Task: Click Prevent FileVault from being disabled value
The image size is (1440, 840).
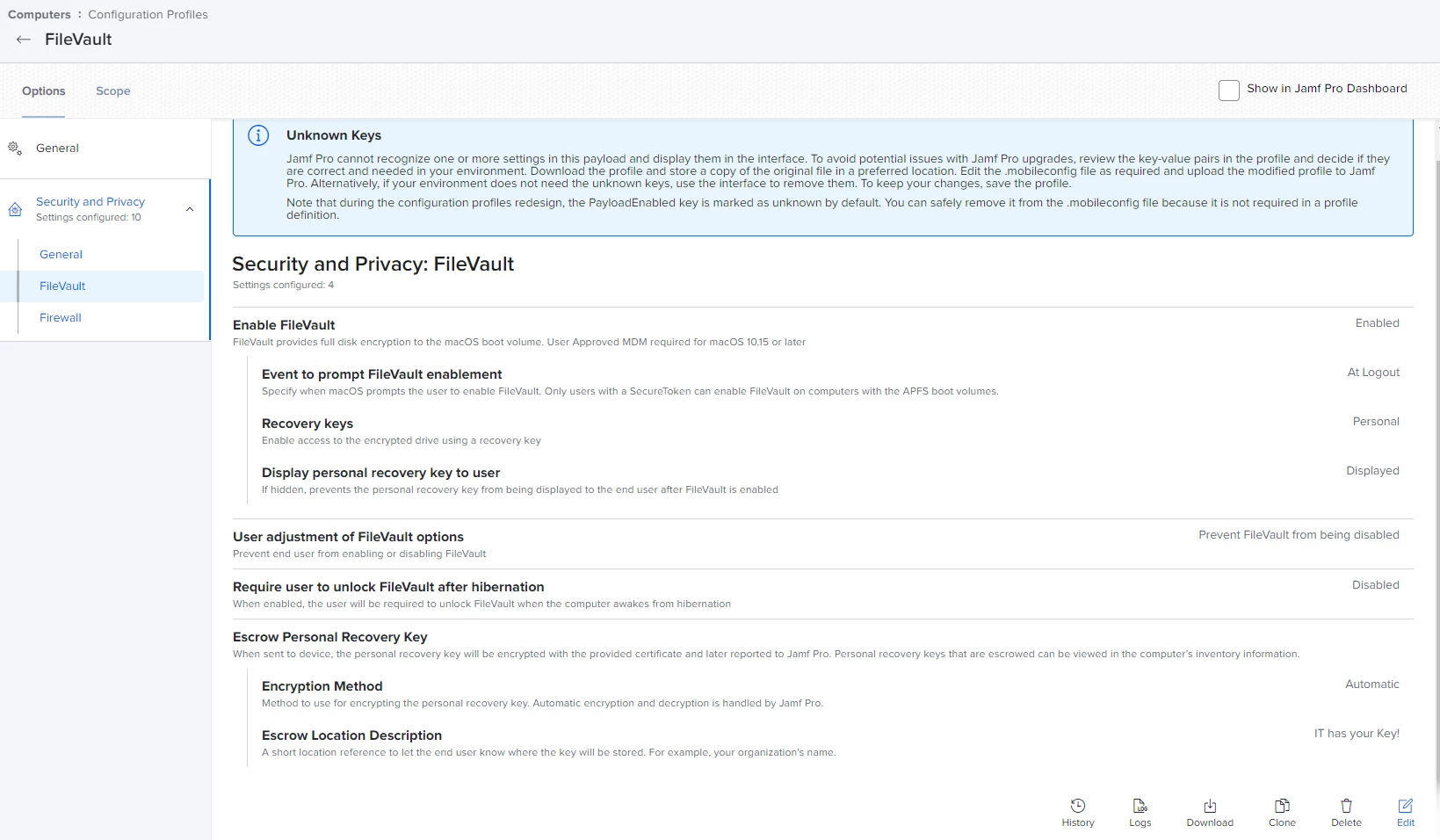Action: pos(1299,535)
